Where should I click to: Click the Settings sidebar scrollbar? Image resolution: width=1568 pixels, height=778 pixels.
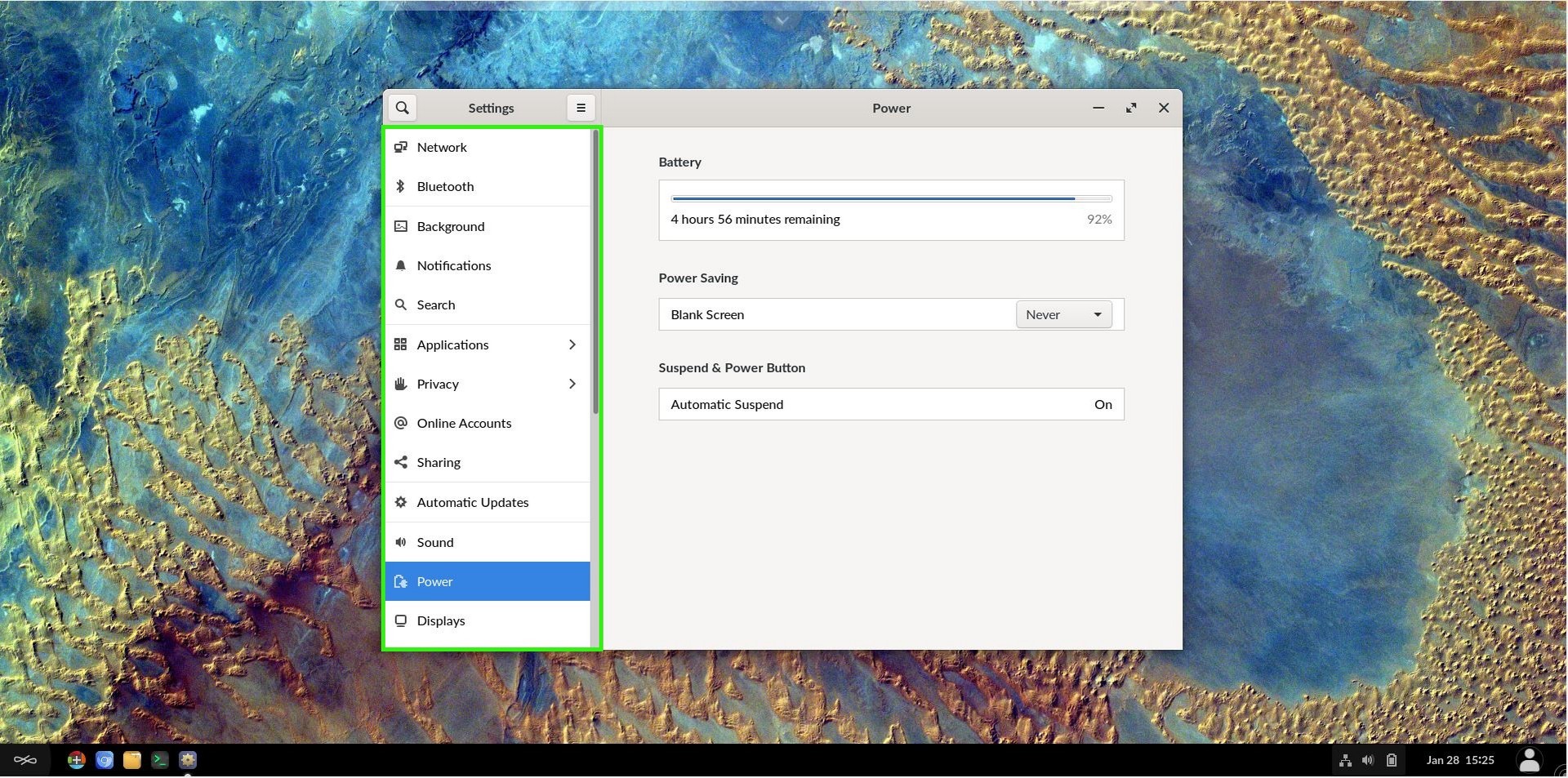[595, 272]
